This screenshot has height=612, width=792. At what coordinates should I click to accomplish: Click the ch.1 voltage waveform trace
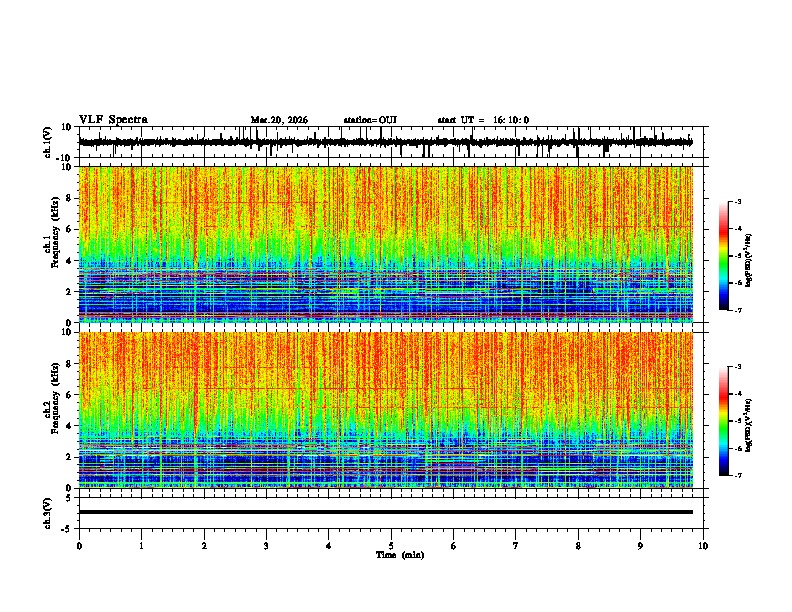click(x=385, y=142)
